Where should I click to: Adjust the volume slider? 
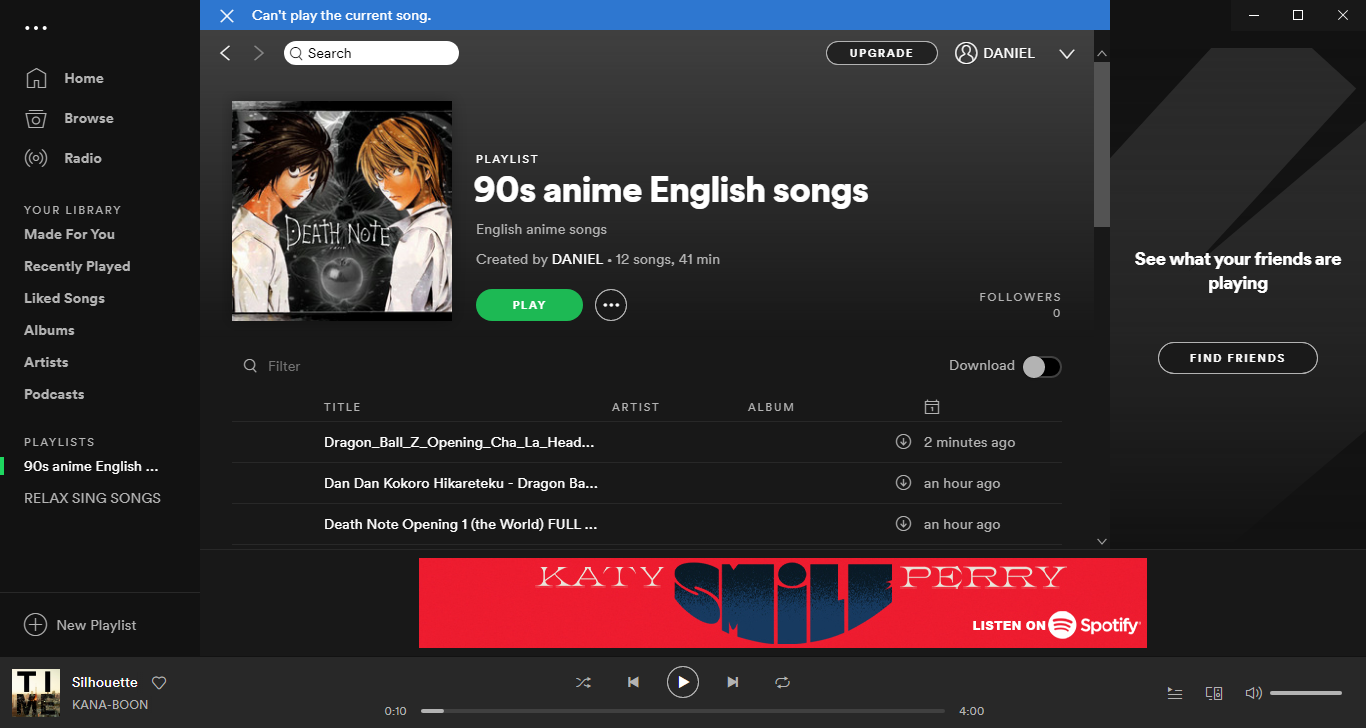coord(1306,693)
